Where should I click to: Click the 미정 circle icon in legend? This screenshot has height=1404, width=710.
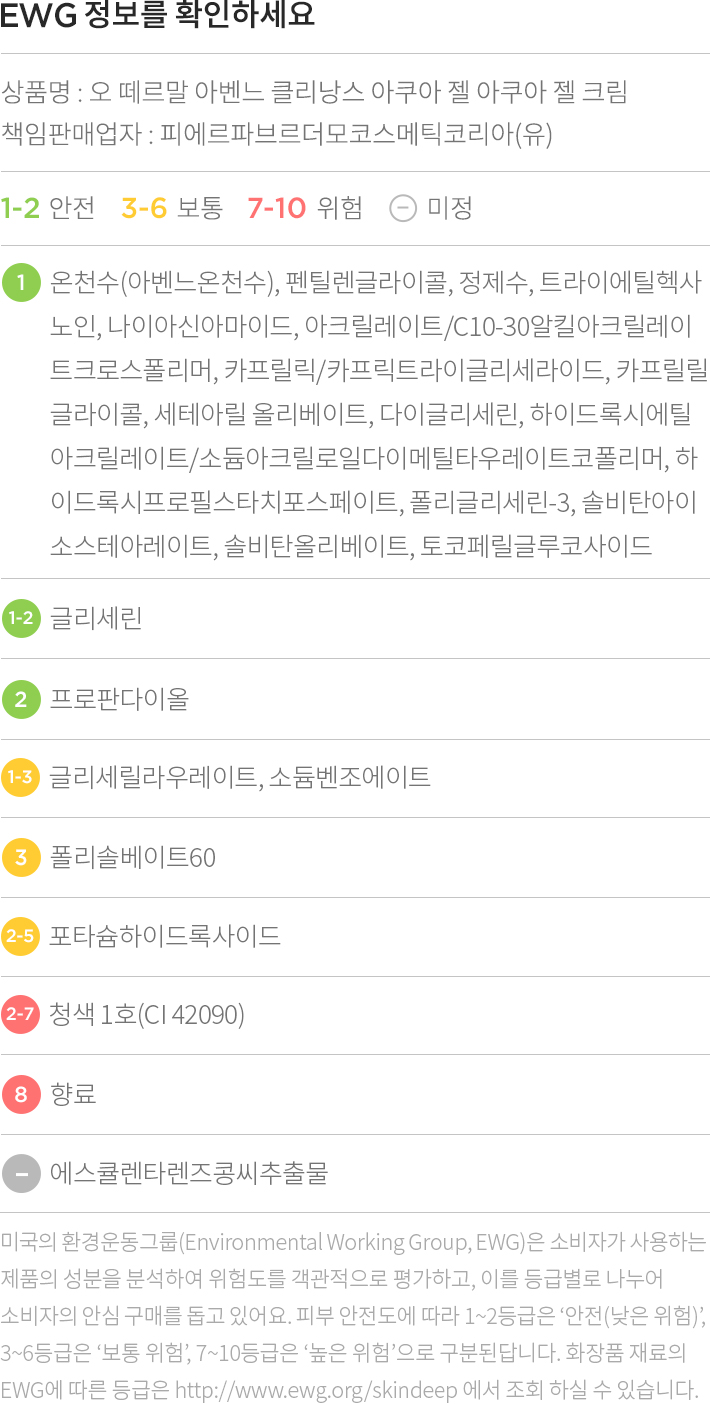[402, 208]
